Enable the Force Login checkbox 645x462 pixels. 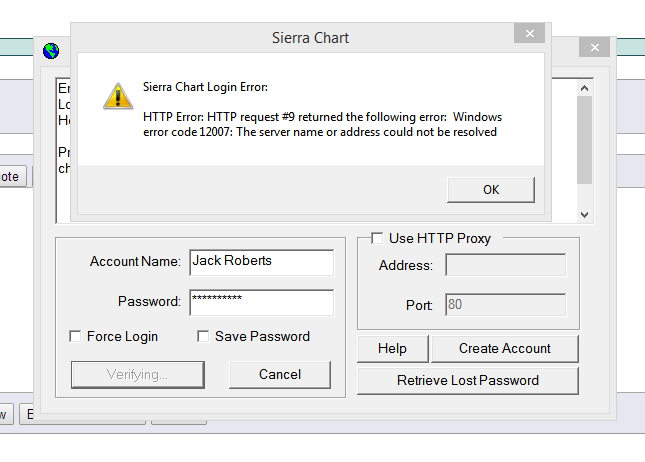pyautogui.click(x=75, y=336)
